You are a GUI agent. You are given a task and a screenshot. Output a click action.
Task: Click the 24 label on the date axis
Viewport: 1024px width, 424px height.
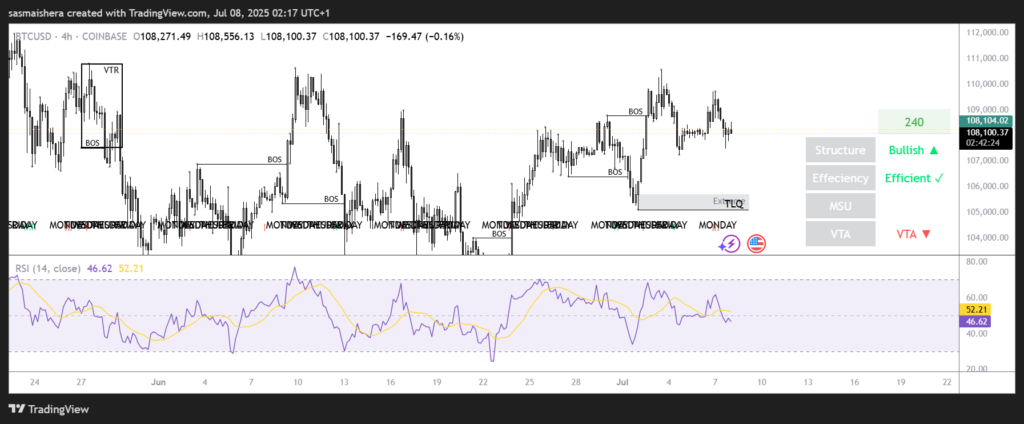click(34, 382)
